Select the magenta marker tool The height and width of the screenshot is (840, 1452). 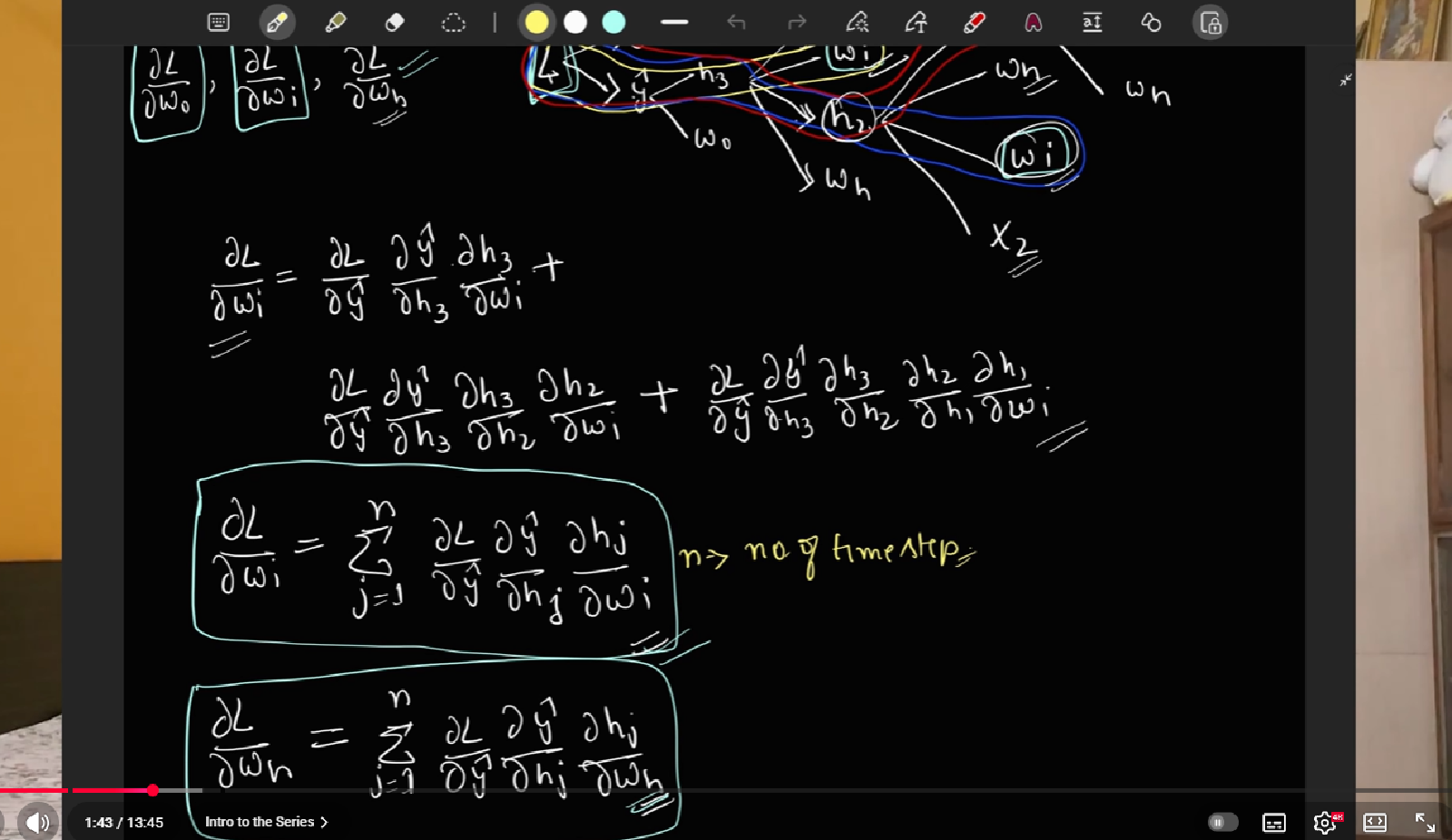coord(1034,23)
